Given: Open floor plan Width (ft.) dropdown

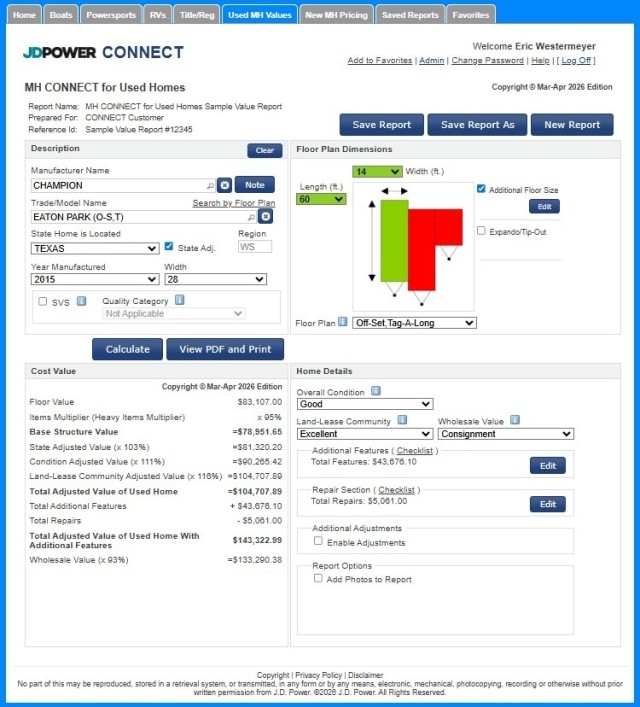Looking at the screenshot, I should pos(377,171).
